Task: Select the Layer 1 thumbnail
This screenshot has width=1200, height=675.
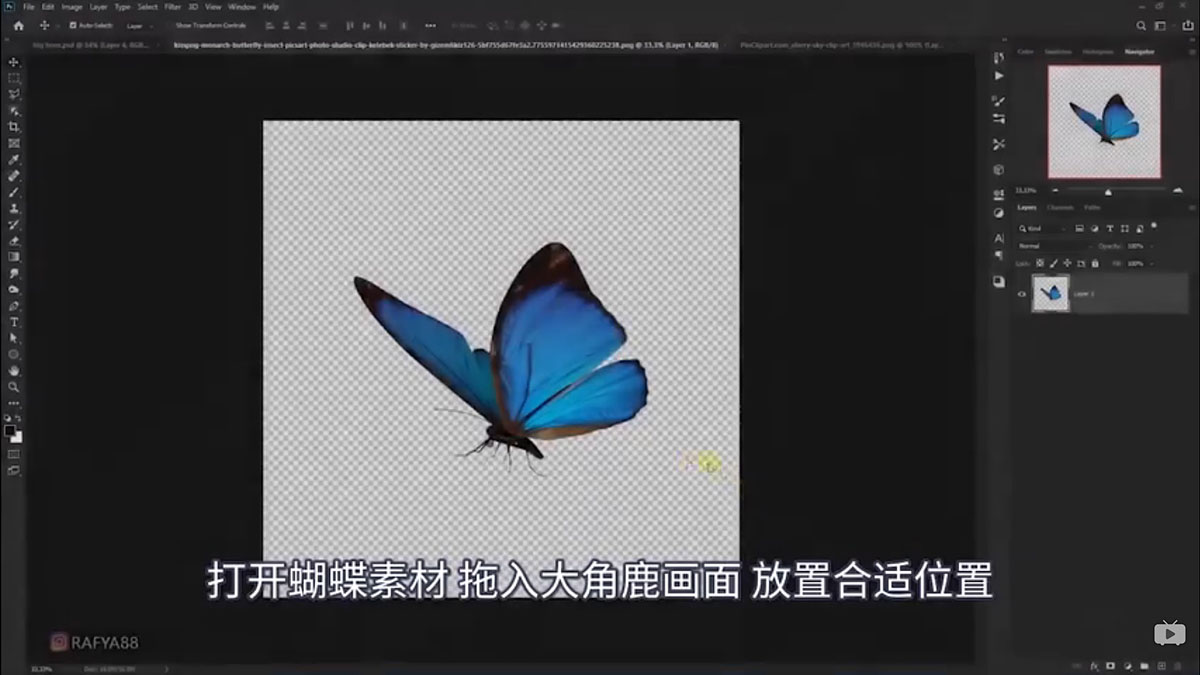Action: click(x=1051, y=293)
